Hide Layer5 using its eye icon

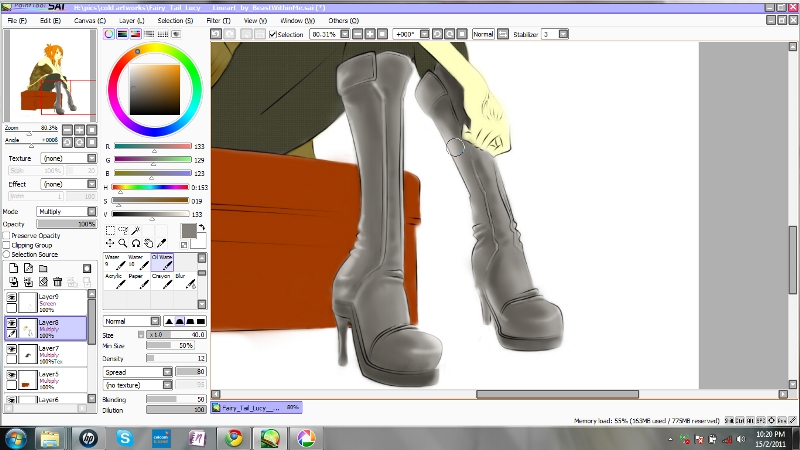tap(11, 375)
